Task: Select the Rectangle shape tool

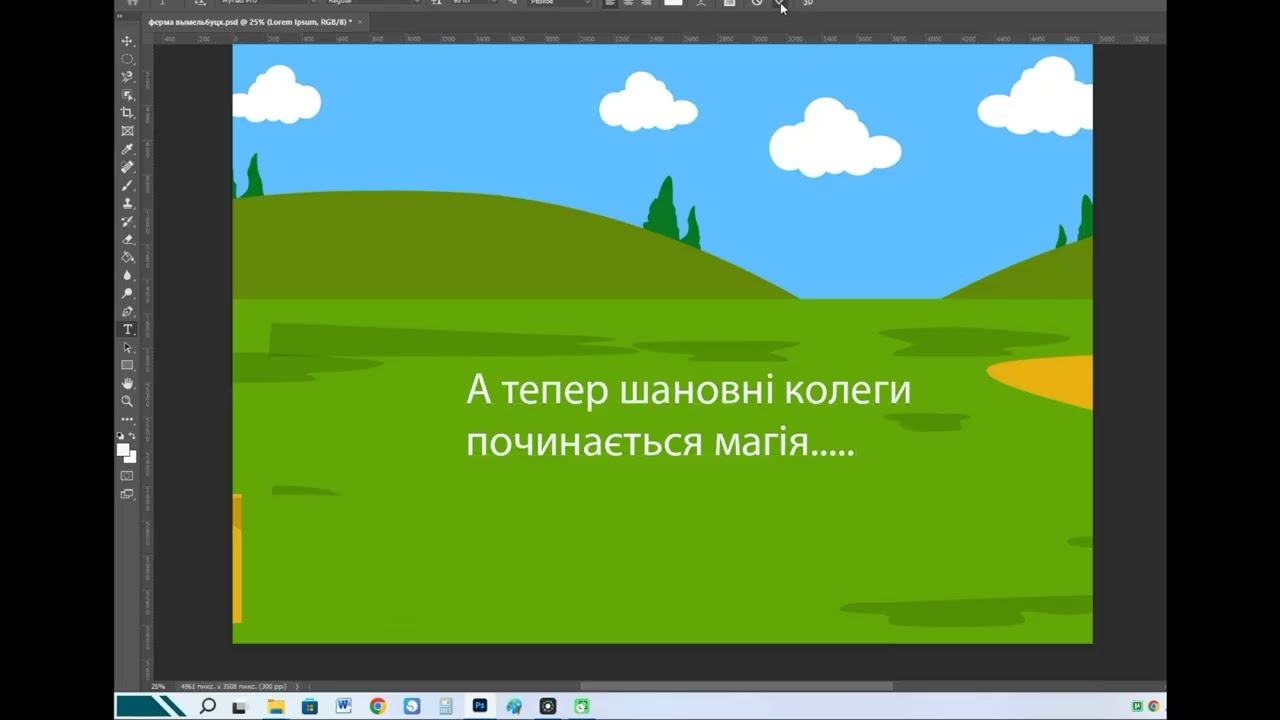Action: [127, 365]
